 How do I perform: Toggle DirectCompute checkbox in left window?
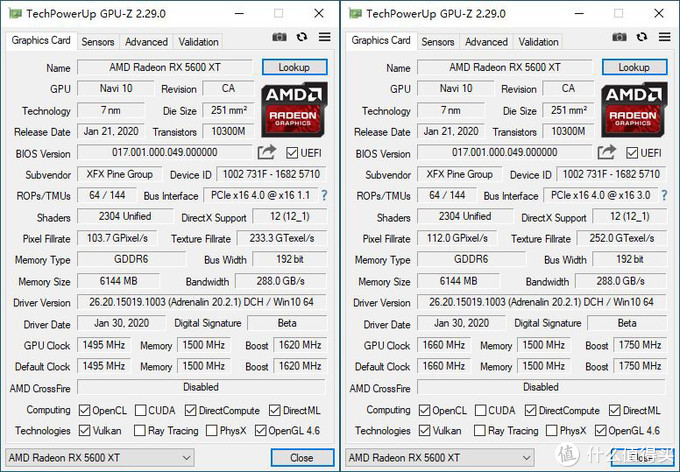(190, 410)
